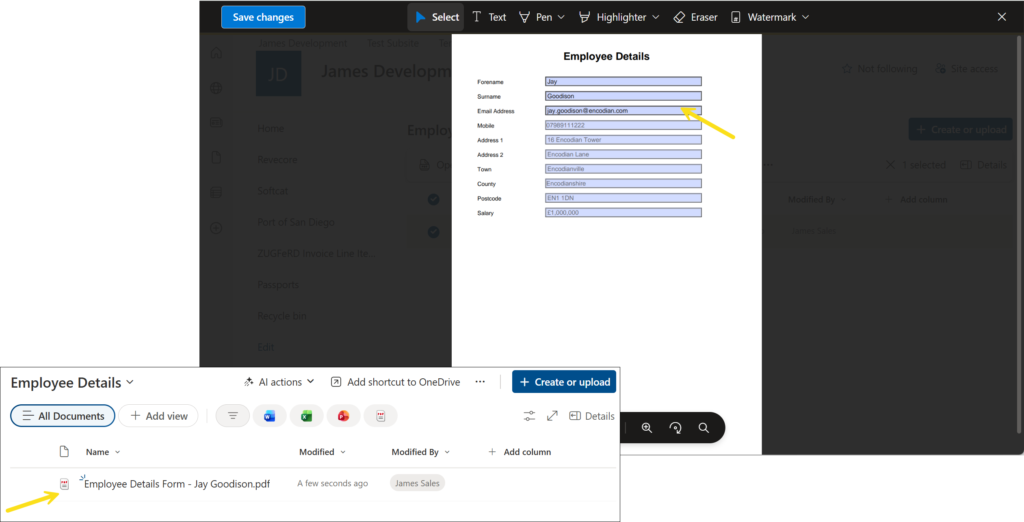Switch to the All Documents view
Image resolution: width=1024 pixels, height=522 pixels.
(x=63, y=416)
